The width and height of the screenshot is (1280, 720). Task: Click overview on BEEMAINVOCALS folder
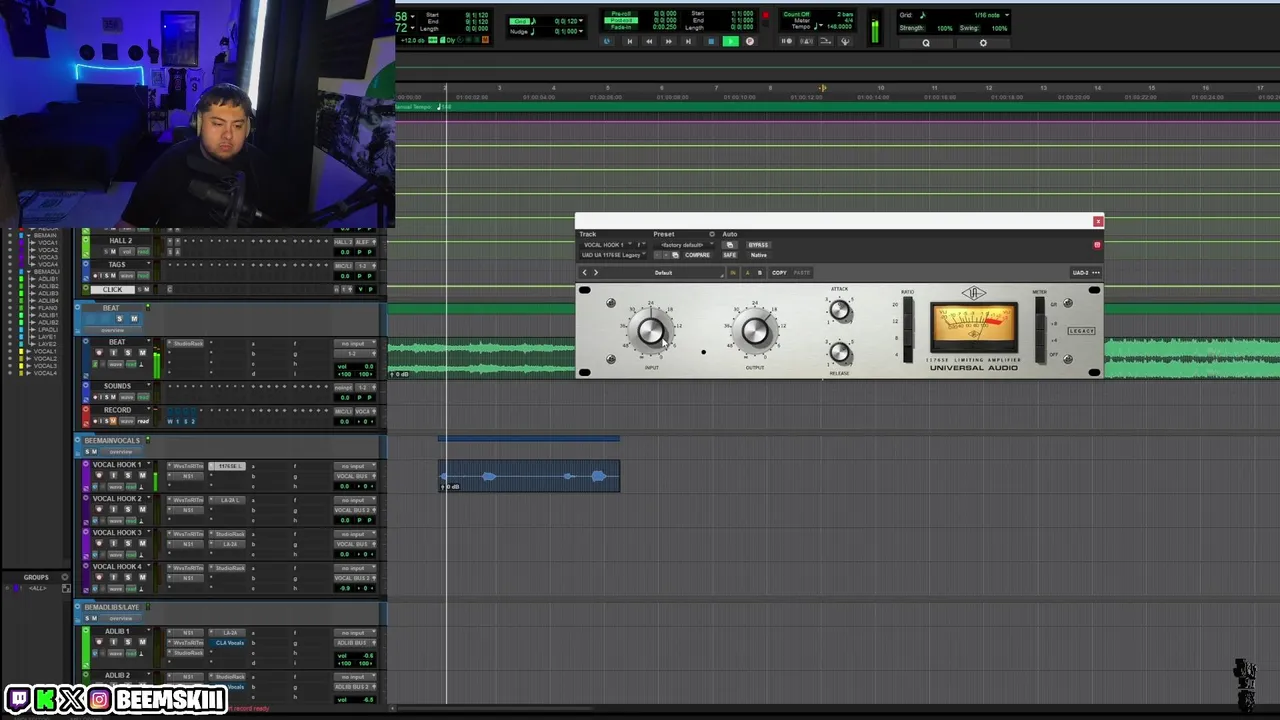121,452
